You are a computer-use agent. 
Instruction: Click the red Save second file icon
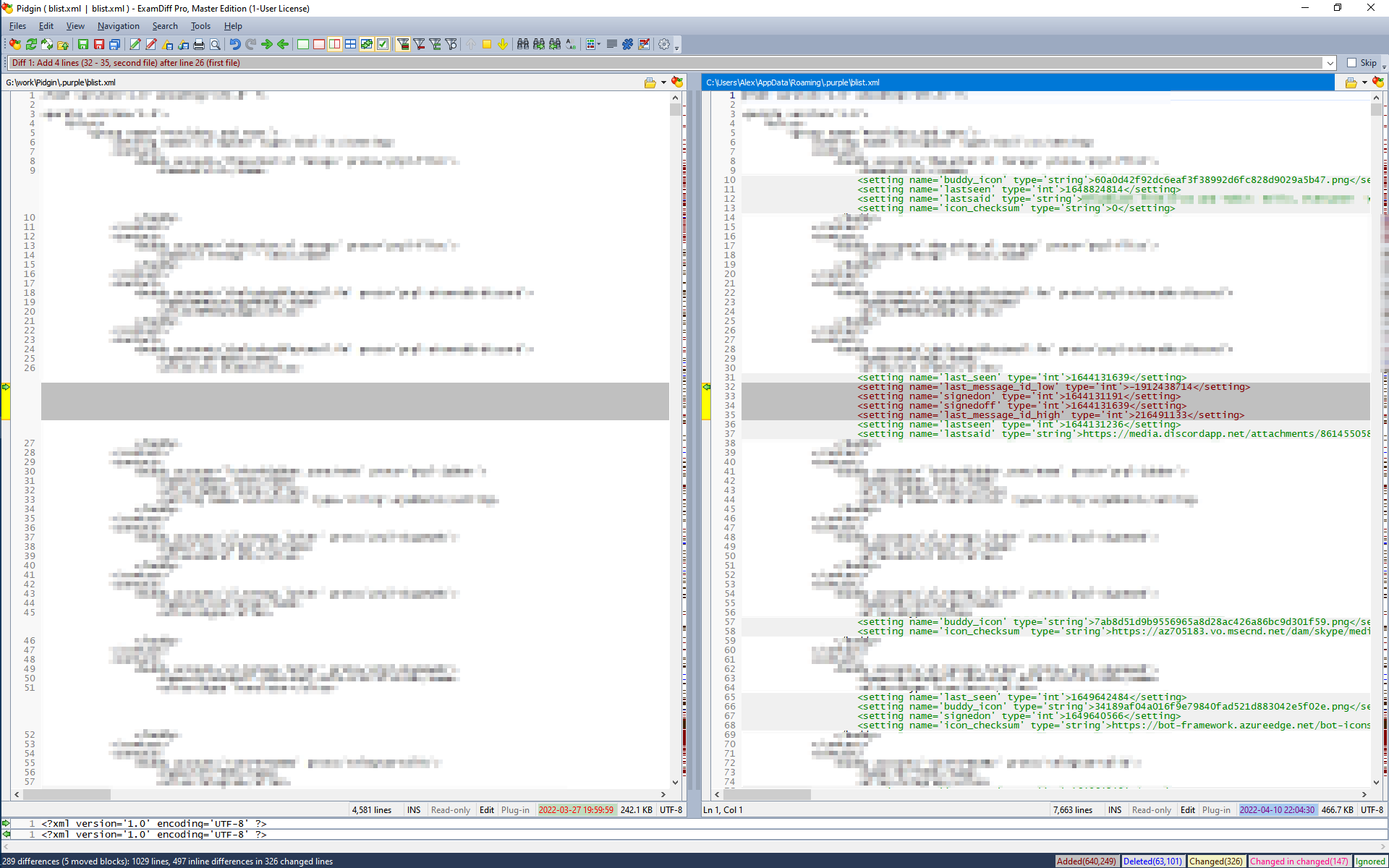pyautogui.click(x=99, y=44)
